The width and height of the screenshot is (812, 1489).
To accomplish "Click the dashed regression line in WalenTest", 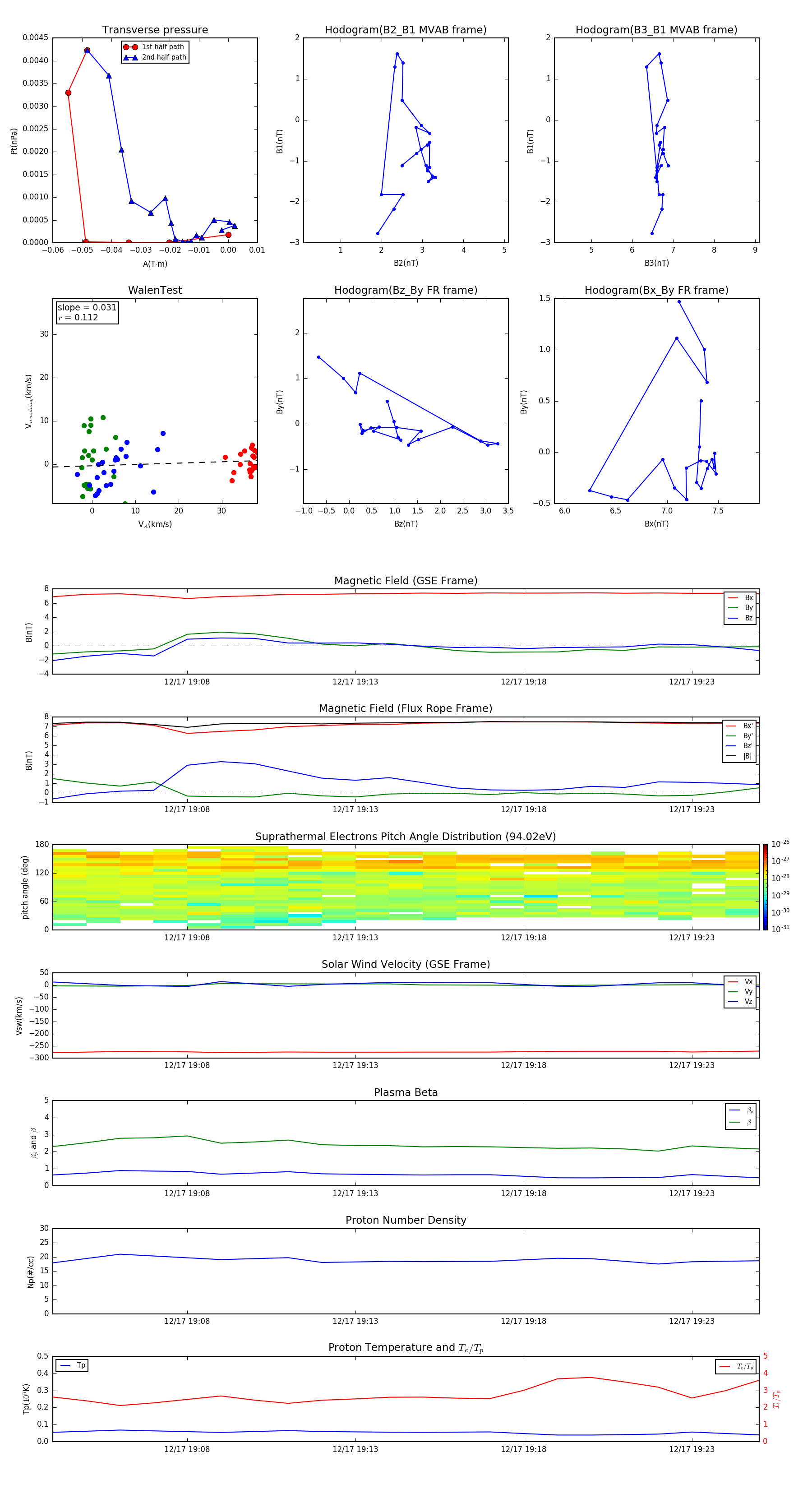I will pyautogui.click(x=155, y=463).
